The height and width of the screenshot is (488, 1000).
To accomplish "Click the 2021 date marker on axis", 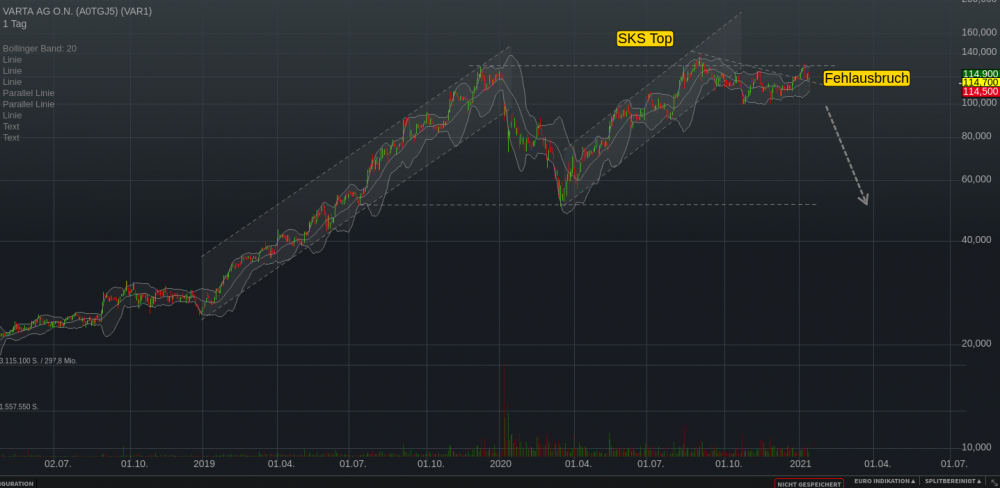I will pos(800,464).
